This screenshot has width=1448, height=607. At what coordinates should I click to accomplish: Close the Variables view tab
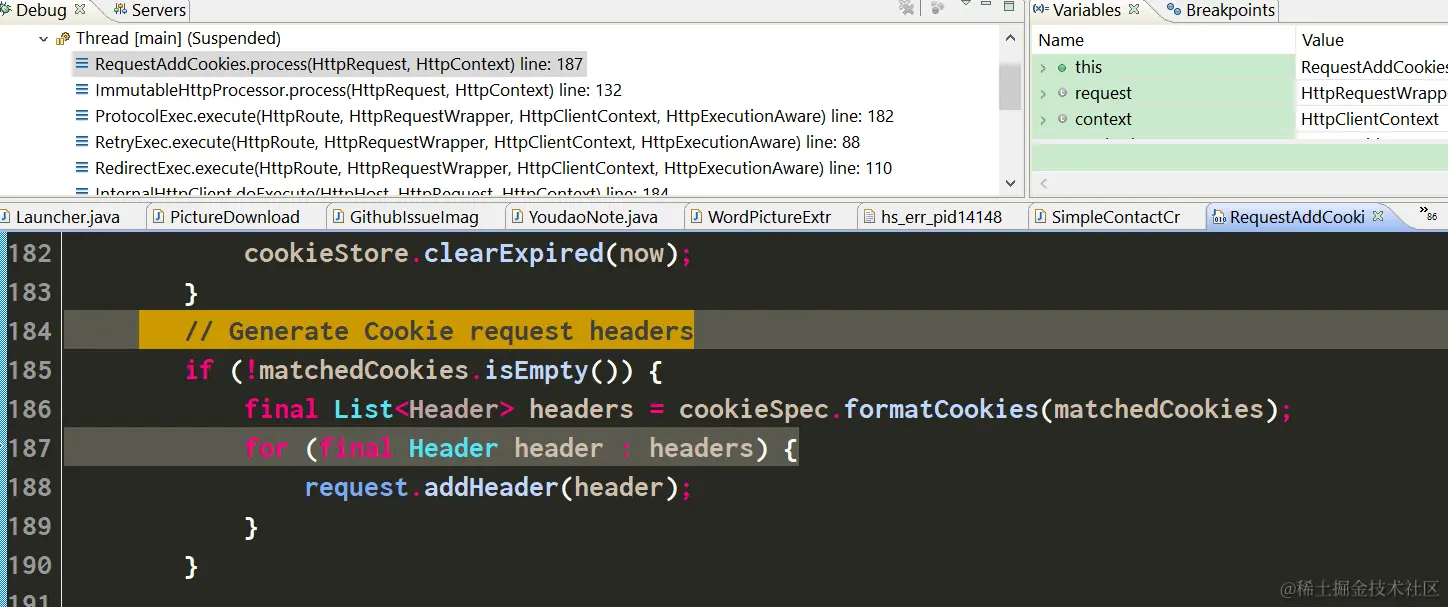[x=1134, y=9]
